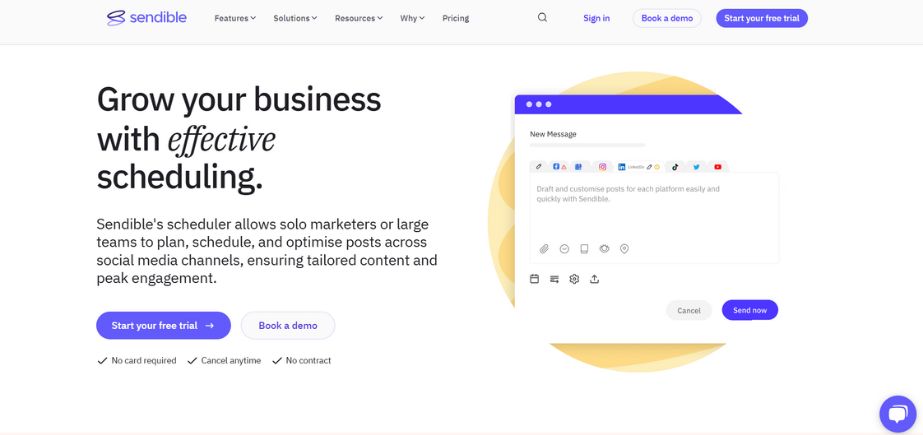923x435 pixels.
Task: Go to the Pricing page
Action: point(456,18)
